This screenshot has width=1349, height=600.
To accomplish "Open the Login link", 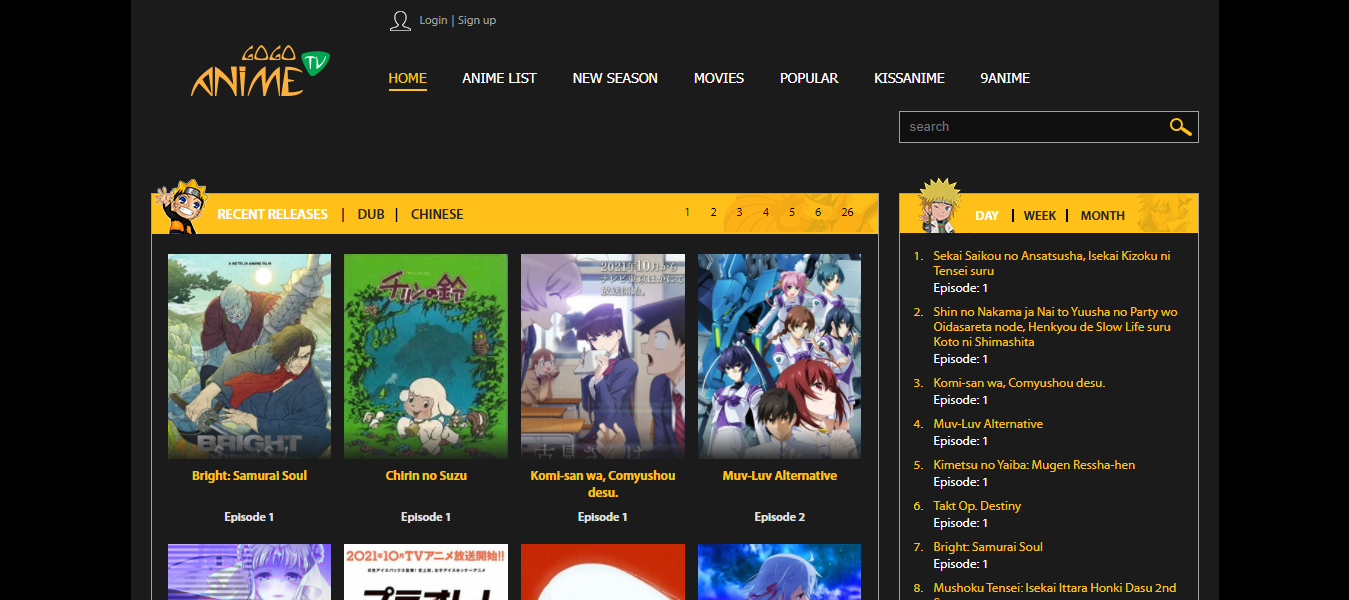I will click(x=433, y=20).
